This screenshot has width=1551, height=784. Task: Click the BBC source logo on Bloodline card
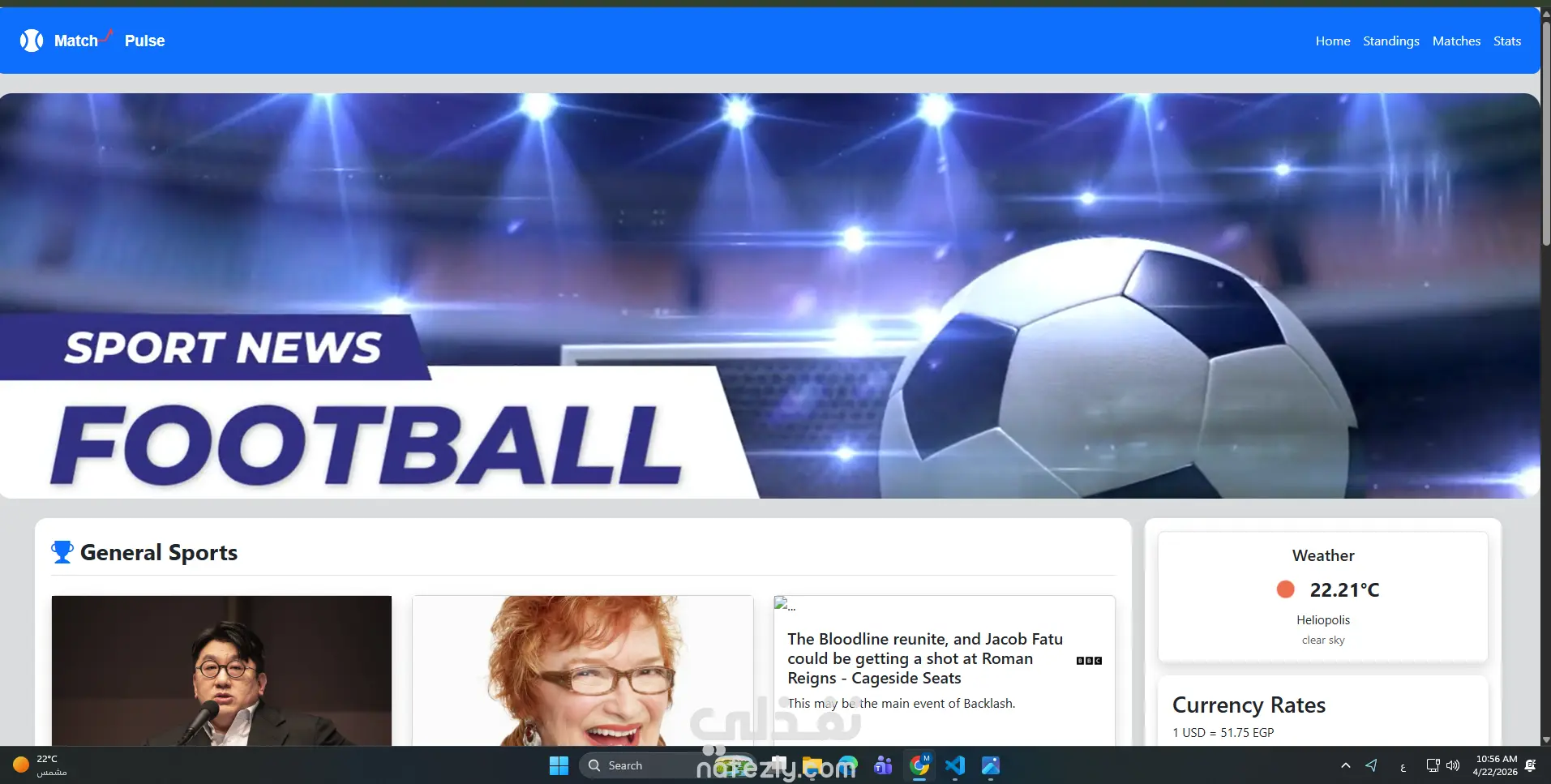(1089, 661)
